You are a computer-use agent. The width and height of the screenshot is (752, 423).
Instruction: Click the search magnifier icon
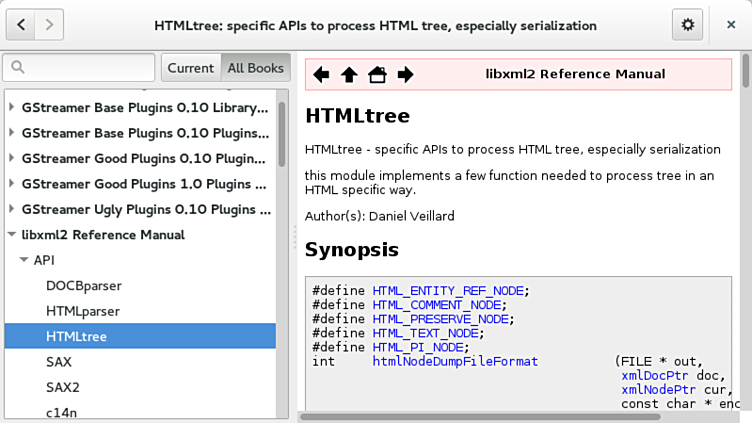pyautogui.click(x=18, y=68)
